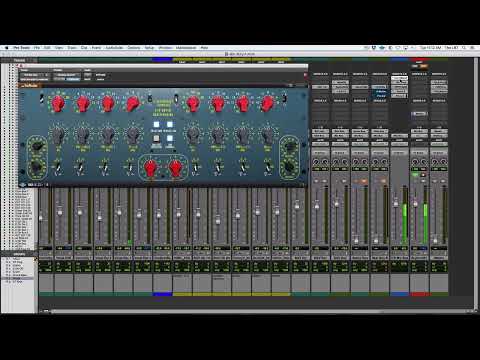Turn the lower filter knob in the right green oval
480x360 pixels.
click(x=290, y=166)
